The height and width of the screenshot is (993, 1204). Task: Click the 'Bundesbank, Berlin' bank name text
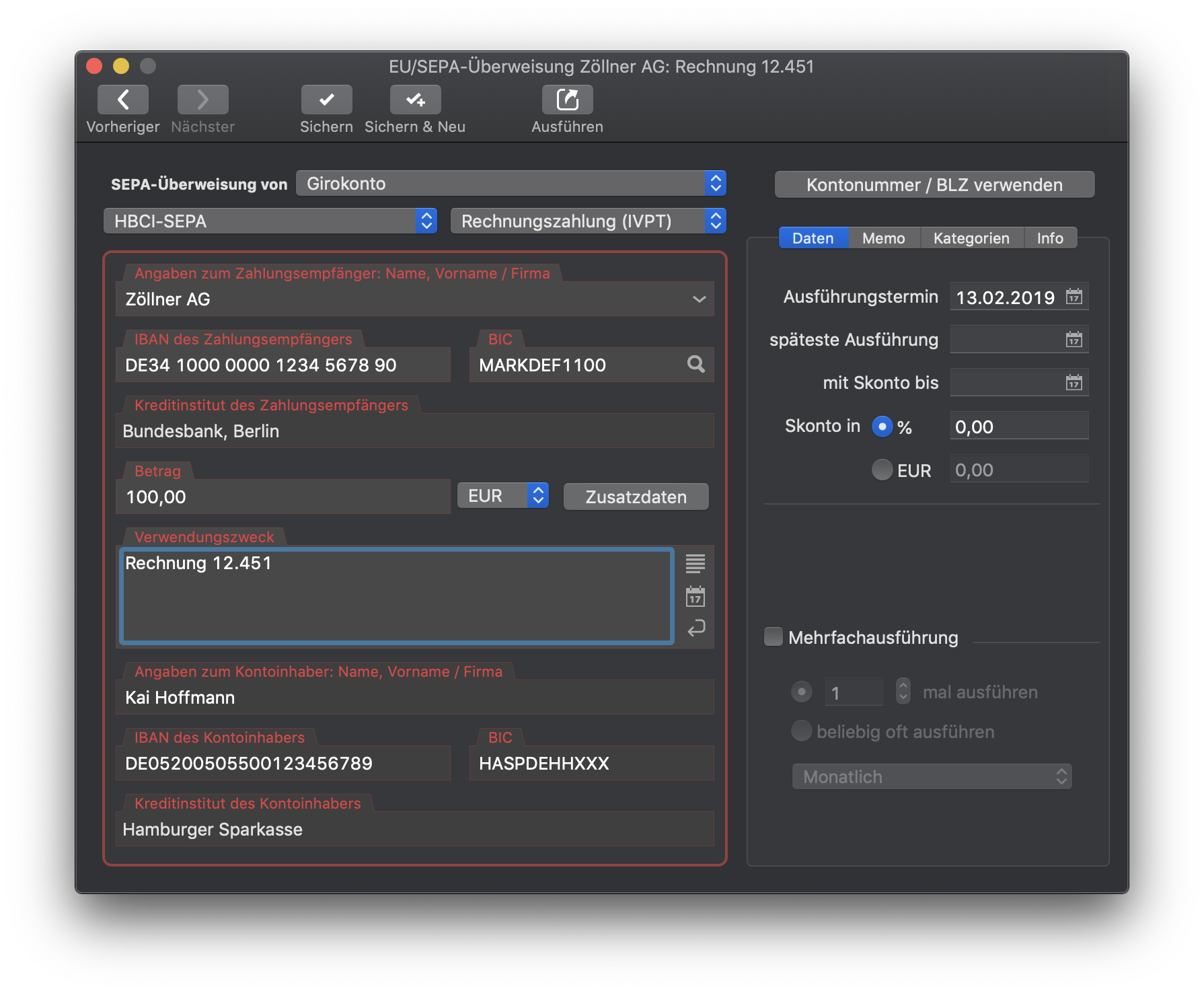(x=200, y=431)
